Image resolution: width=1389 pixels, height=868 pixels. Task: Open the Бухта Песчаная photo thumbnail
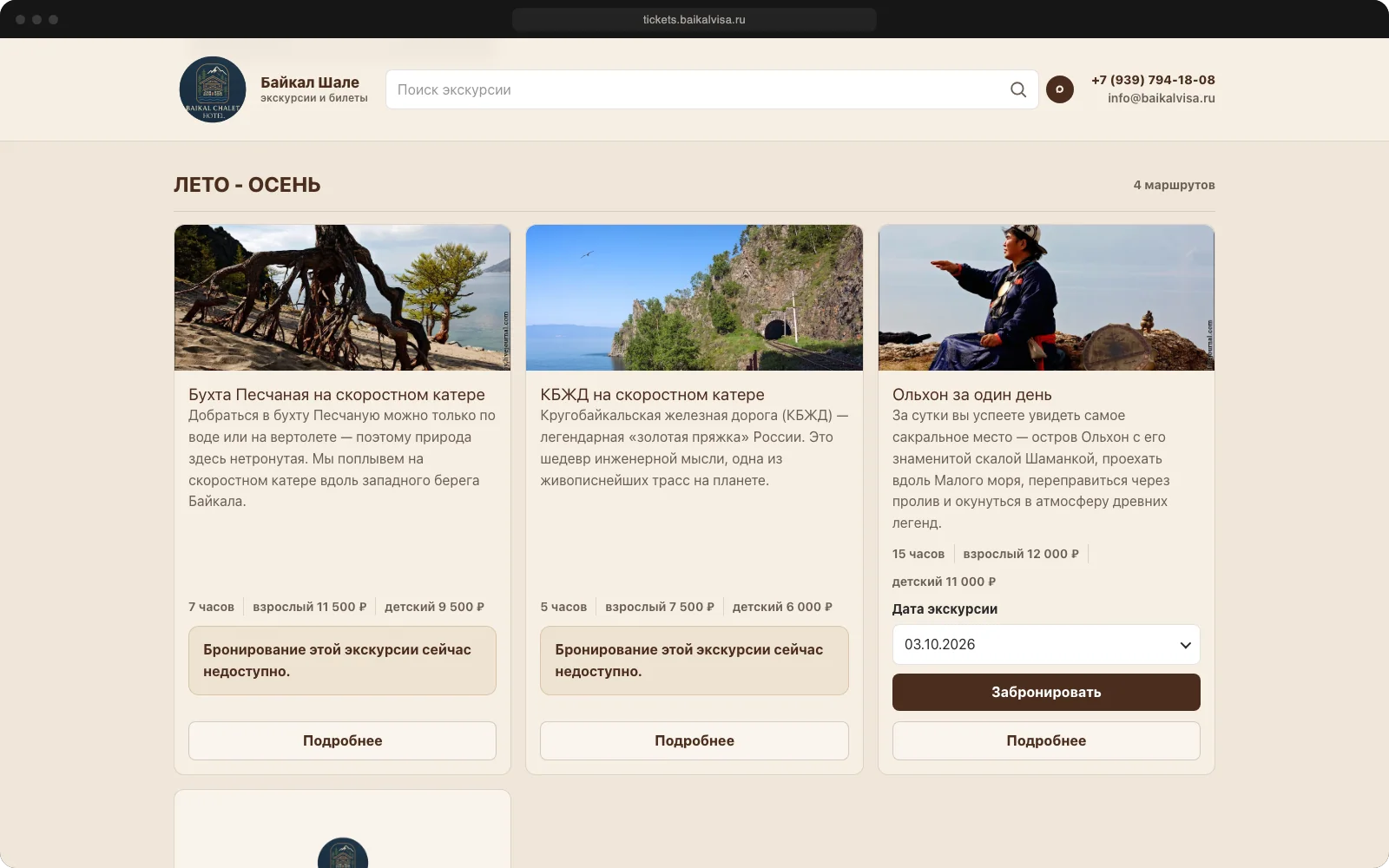(342, 298)
